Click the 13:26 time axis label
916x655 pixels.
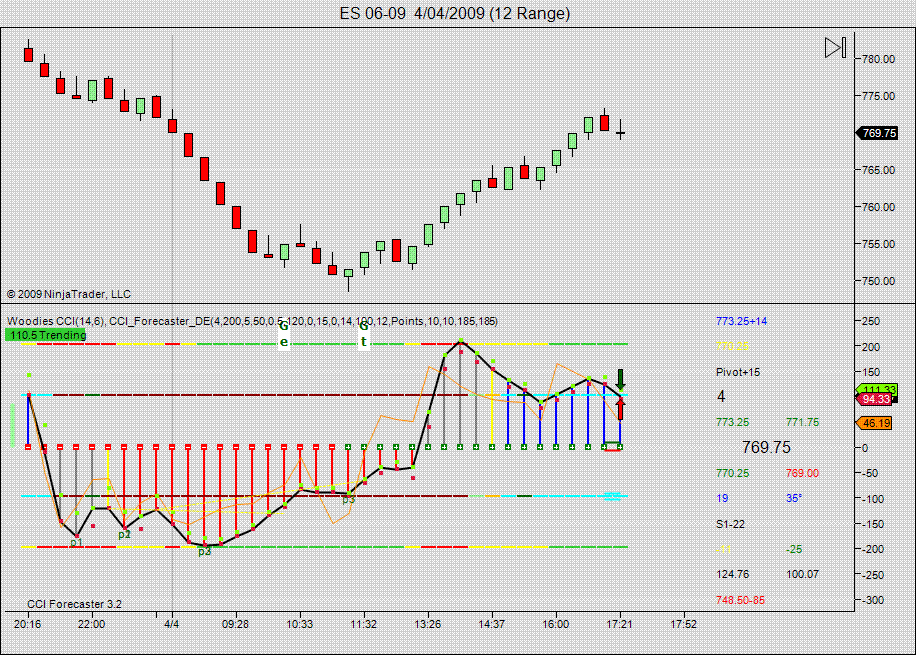428,624
